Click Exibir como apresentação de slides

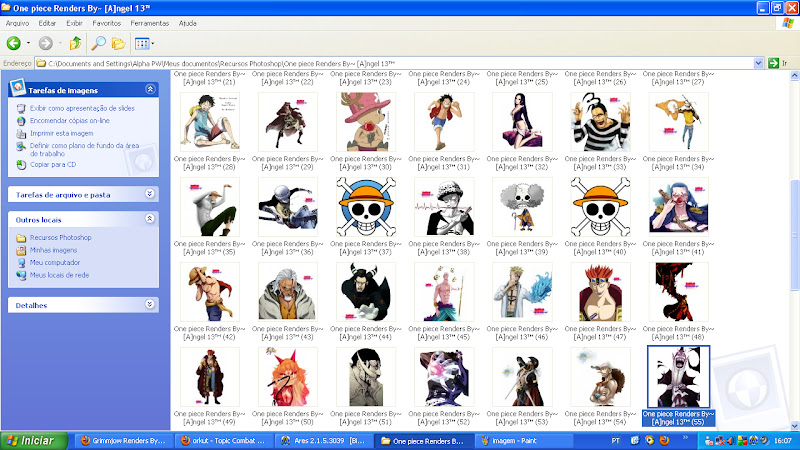coord(82,108)
